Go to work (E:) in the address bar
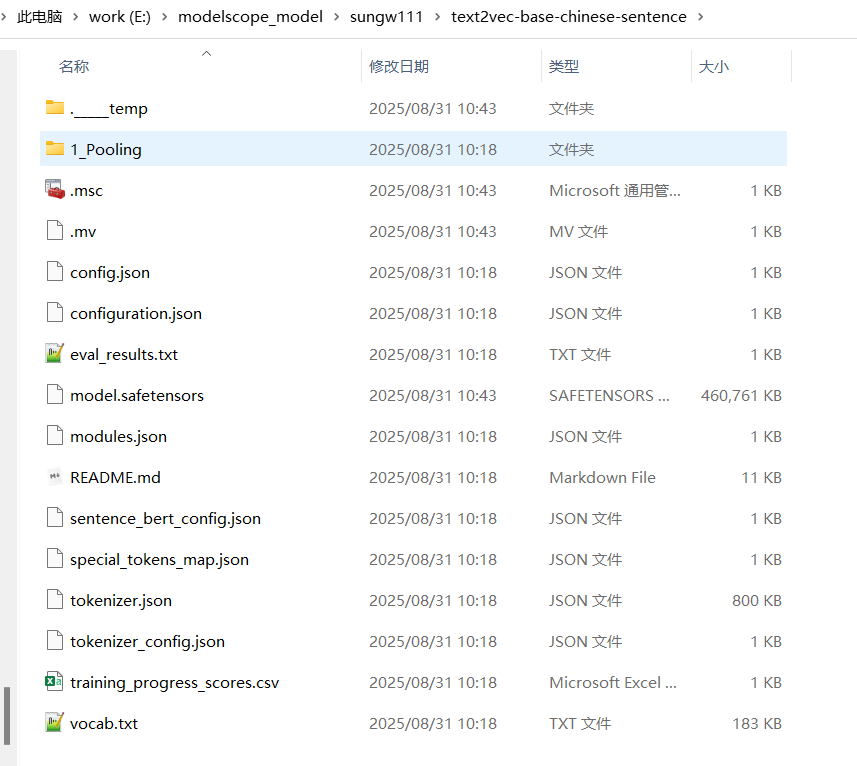The image size is (857, 766). 120,17
